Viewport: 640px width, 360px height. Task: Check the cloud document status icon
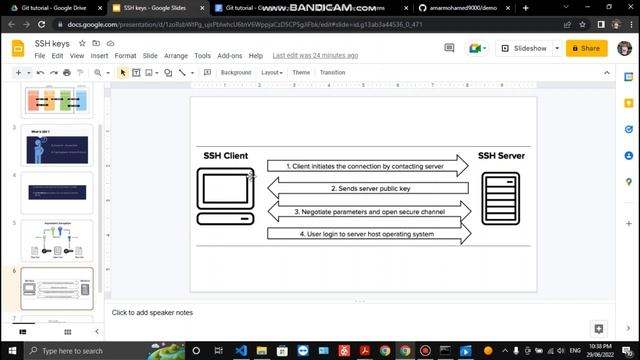pos(110,43)
